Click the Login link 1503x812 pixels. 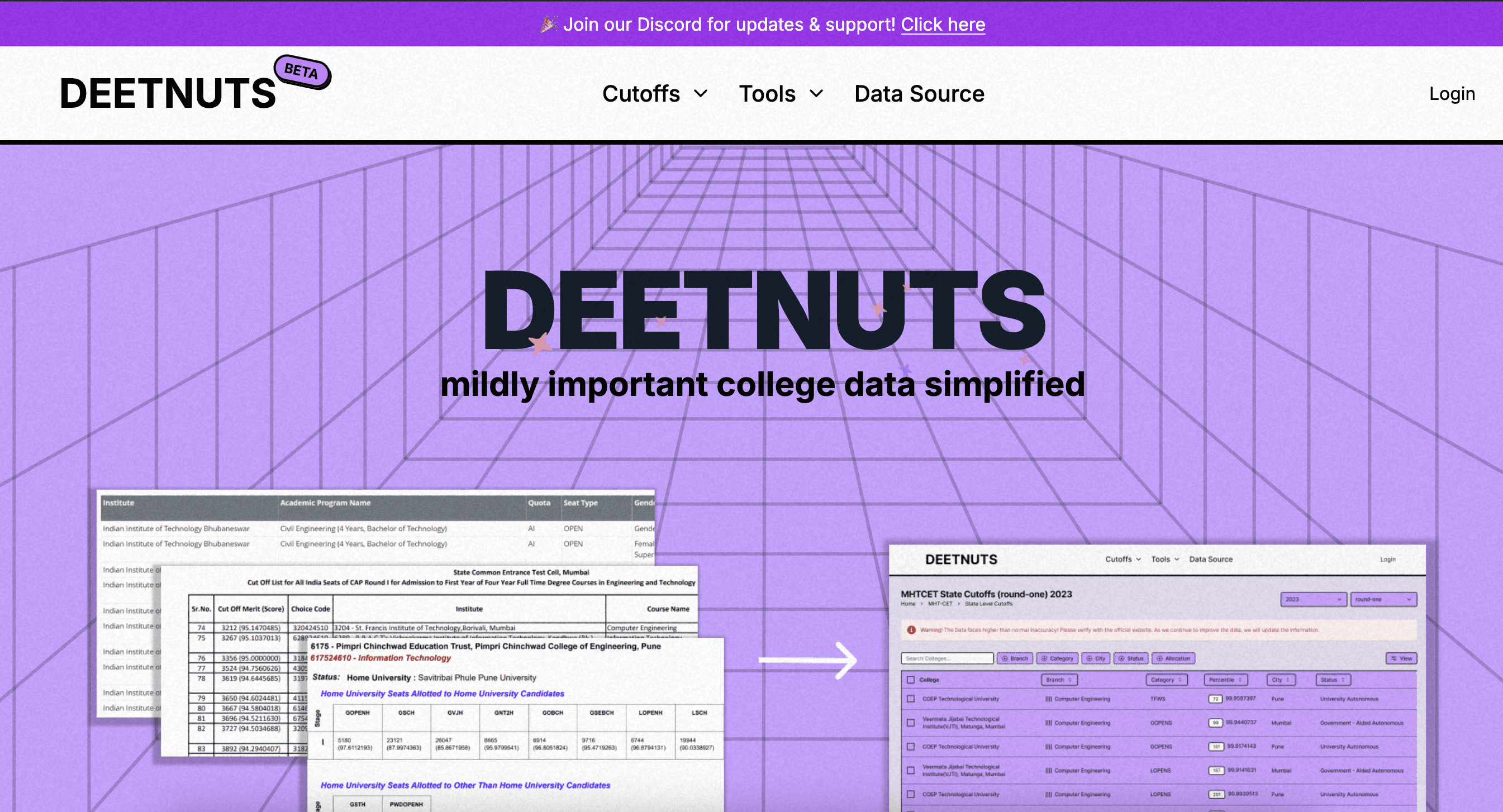point(1452,93)
